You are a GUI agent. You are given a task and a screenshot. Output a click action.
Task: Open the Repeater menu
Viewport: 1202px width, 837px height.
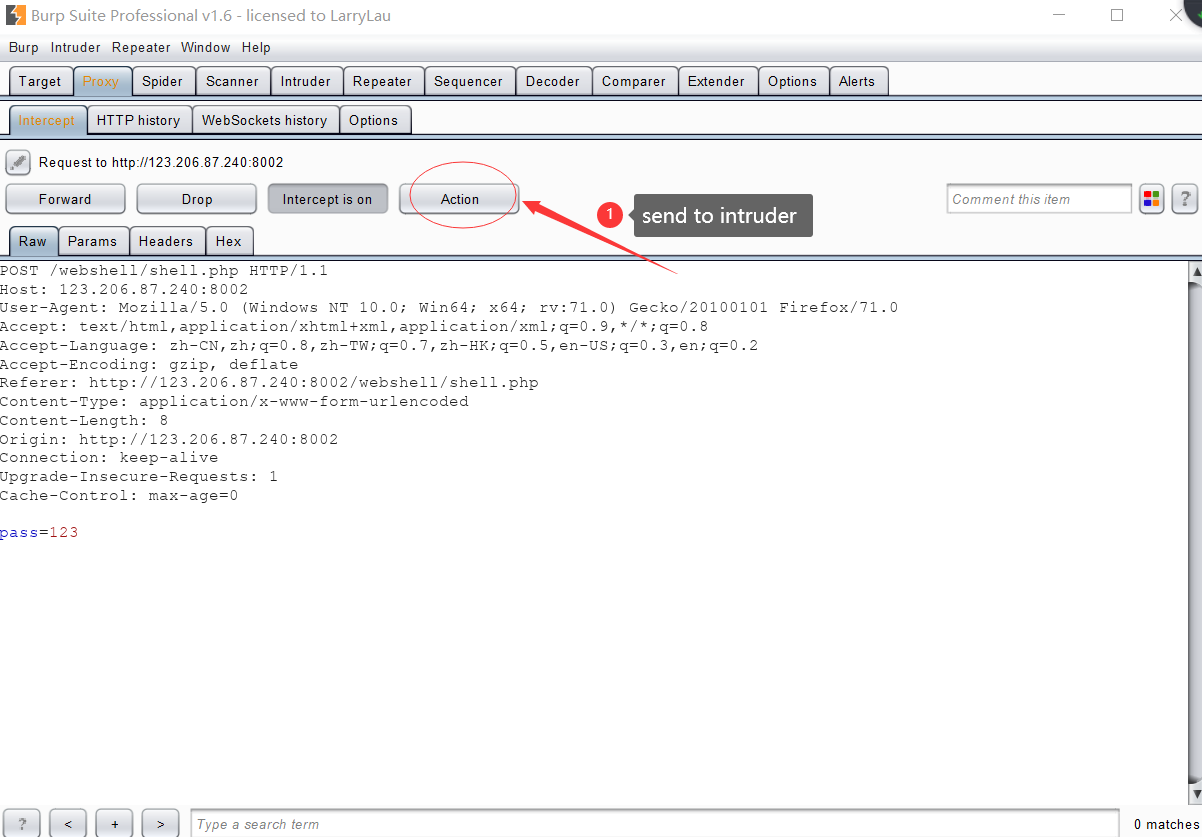pos(141,47)
